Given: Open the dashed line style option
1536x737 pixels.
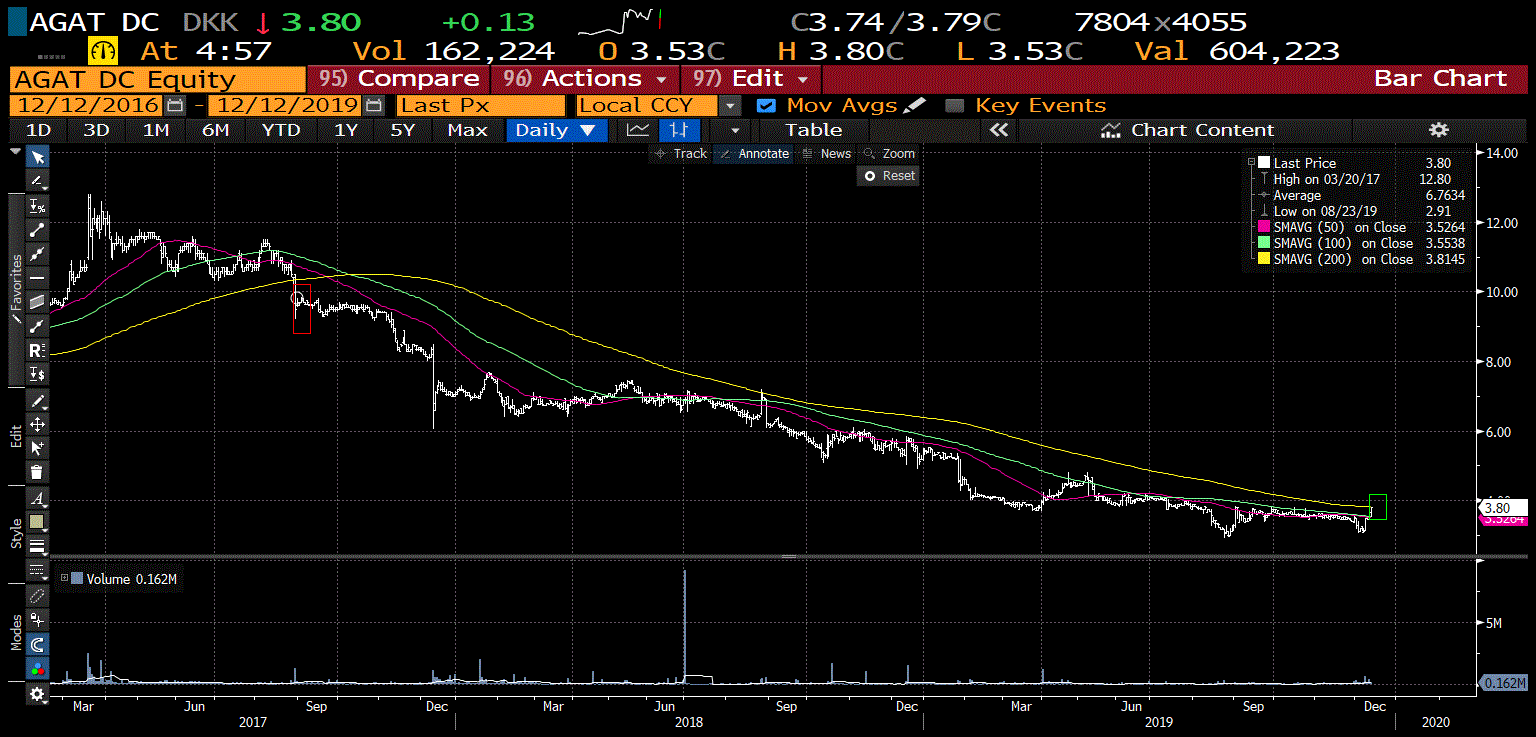Looking at the screenshot, I should tap(38, 570).
